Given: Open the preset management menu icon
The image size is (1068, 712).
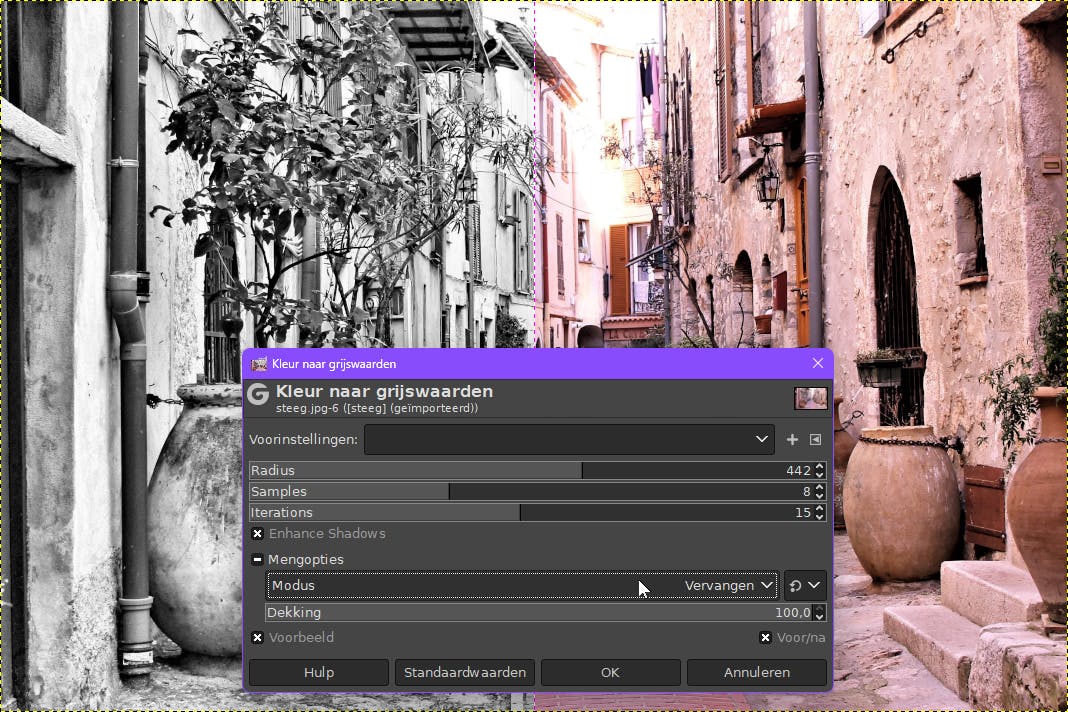Looking at the screenshot, I should (x=815, y=439).
